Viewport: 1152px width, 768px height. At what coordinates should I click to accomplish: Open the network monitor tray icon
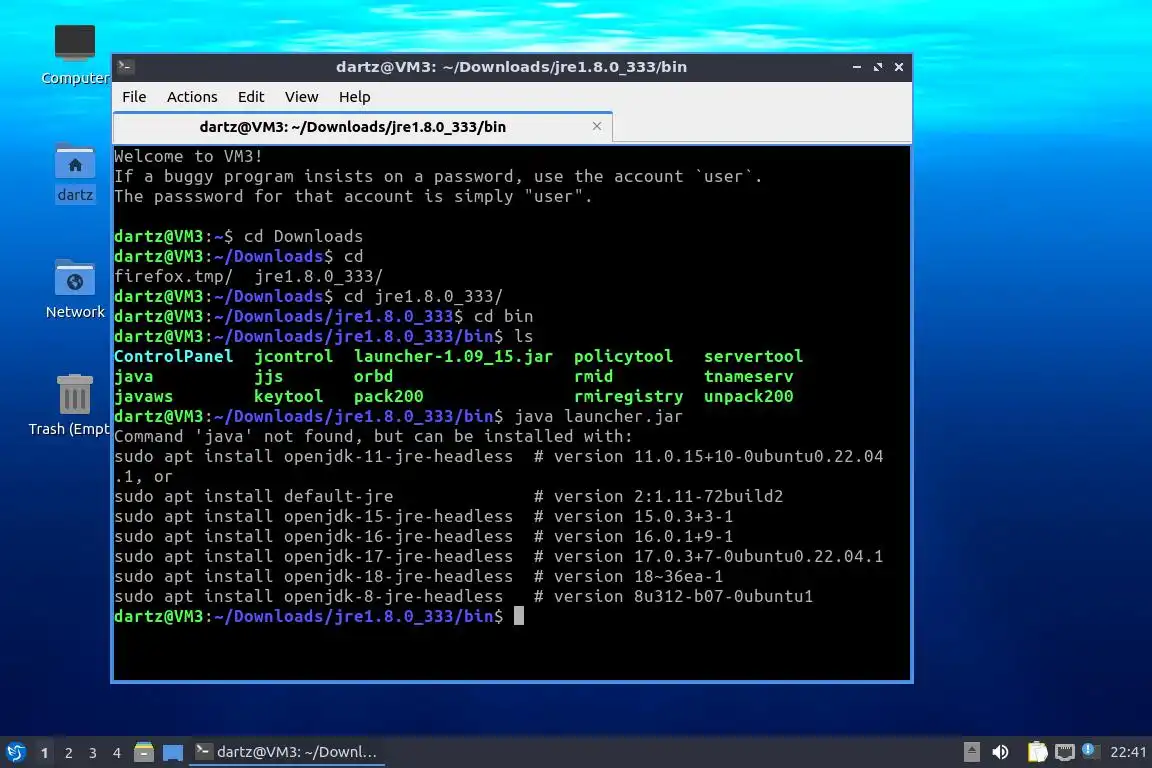click(x=1065, y=752)
